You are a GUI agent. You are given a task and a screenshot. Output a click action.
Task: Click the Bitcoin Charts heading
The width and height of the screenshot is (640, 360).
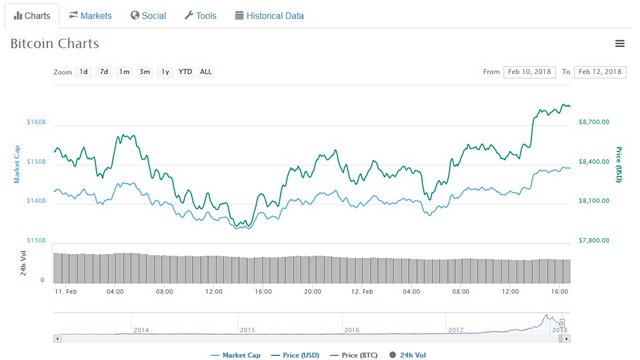click(55, 43)
